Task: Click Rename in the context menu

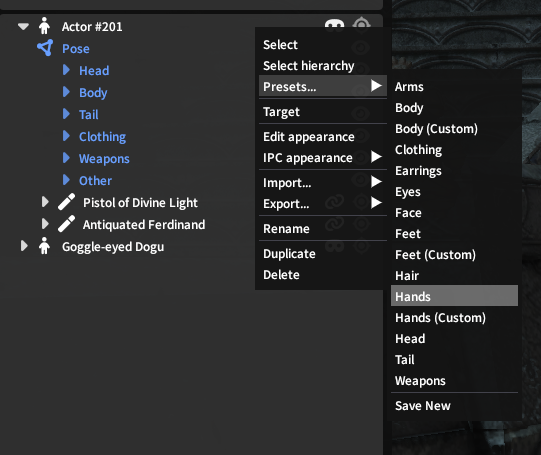Action: tap(323, 229)
